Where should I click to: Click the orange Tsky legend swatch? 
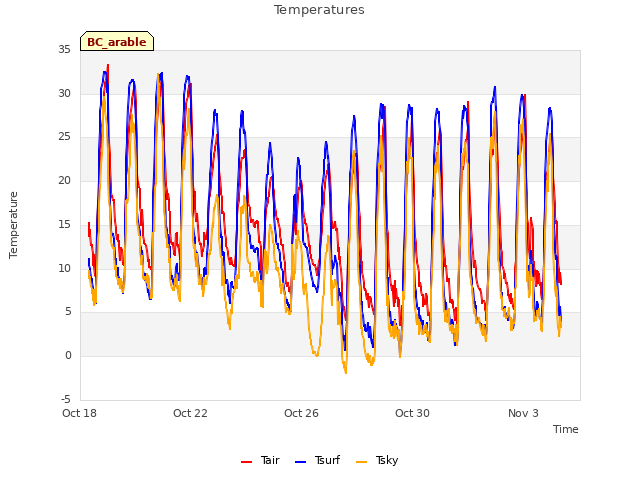362,462
